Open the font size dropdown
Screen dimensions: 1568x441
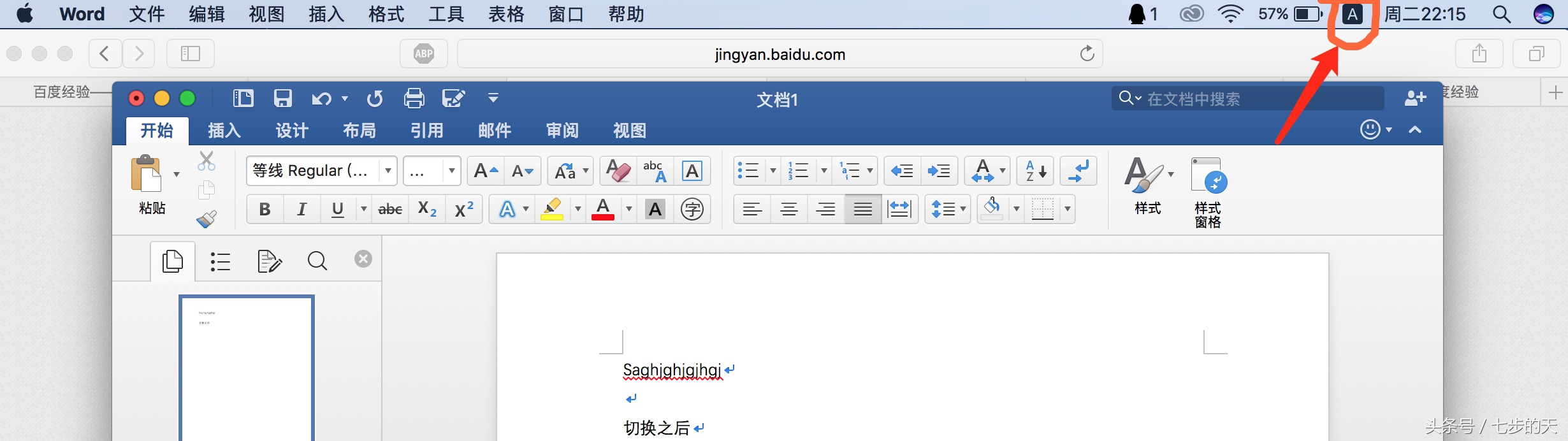451,171
